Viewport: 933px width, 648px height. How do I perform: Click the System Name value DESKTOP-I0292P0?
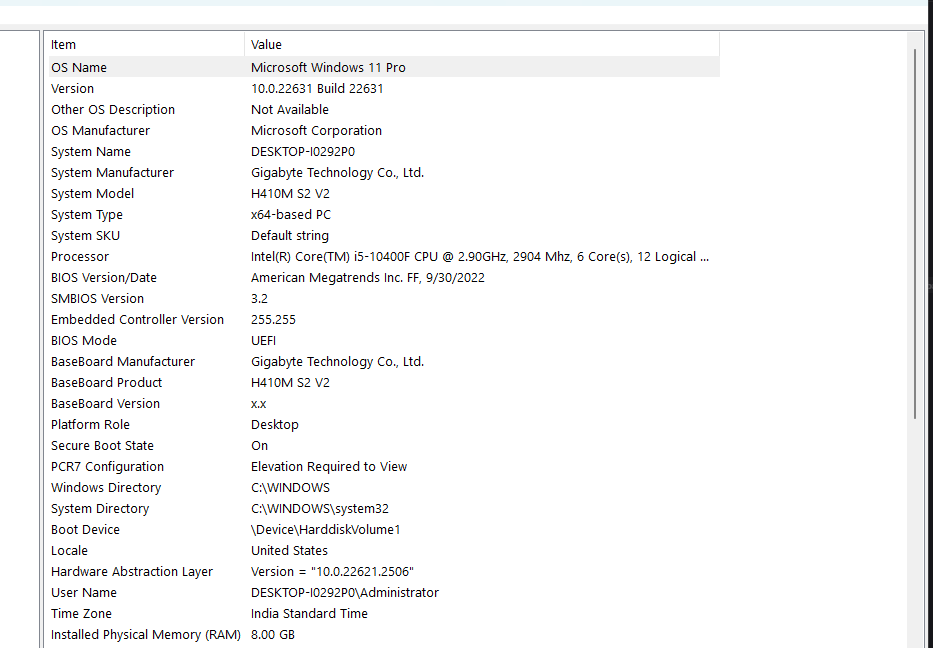[303, 152]
